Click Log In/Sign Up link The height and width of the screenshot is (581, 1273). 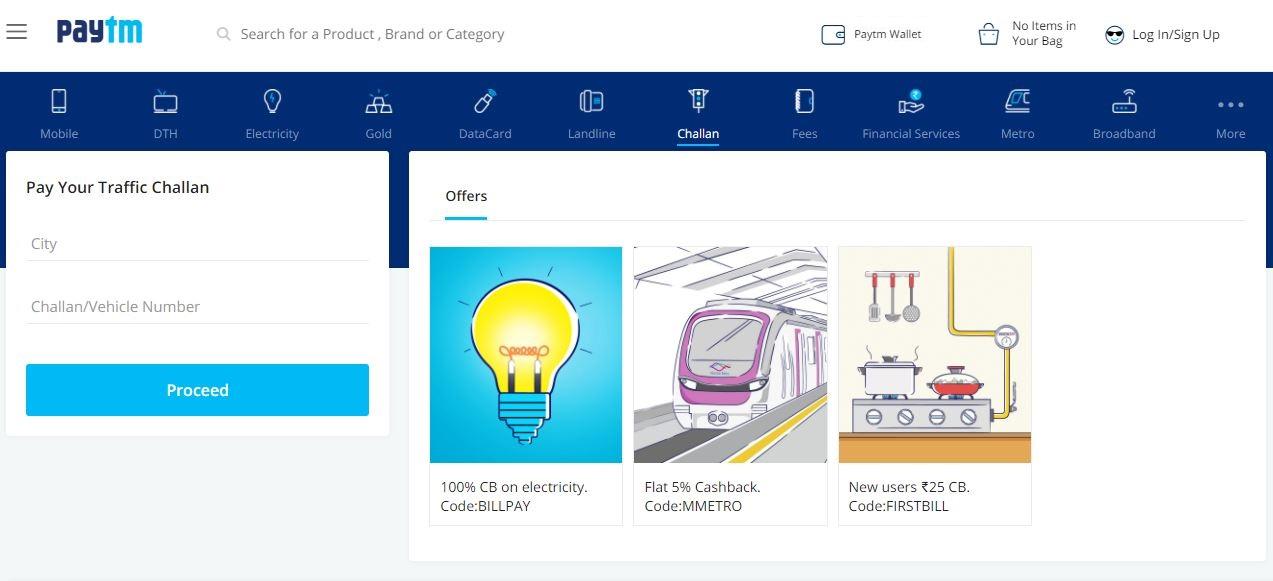tap(1175, 35)
